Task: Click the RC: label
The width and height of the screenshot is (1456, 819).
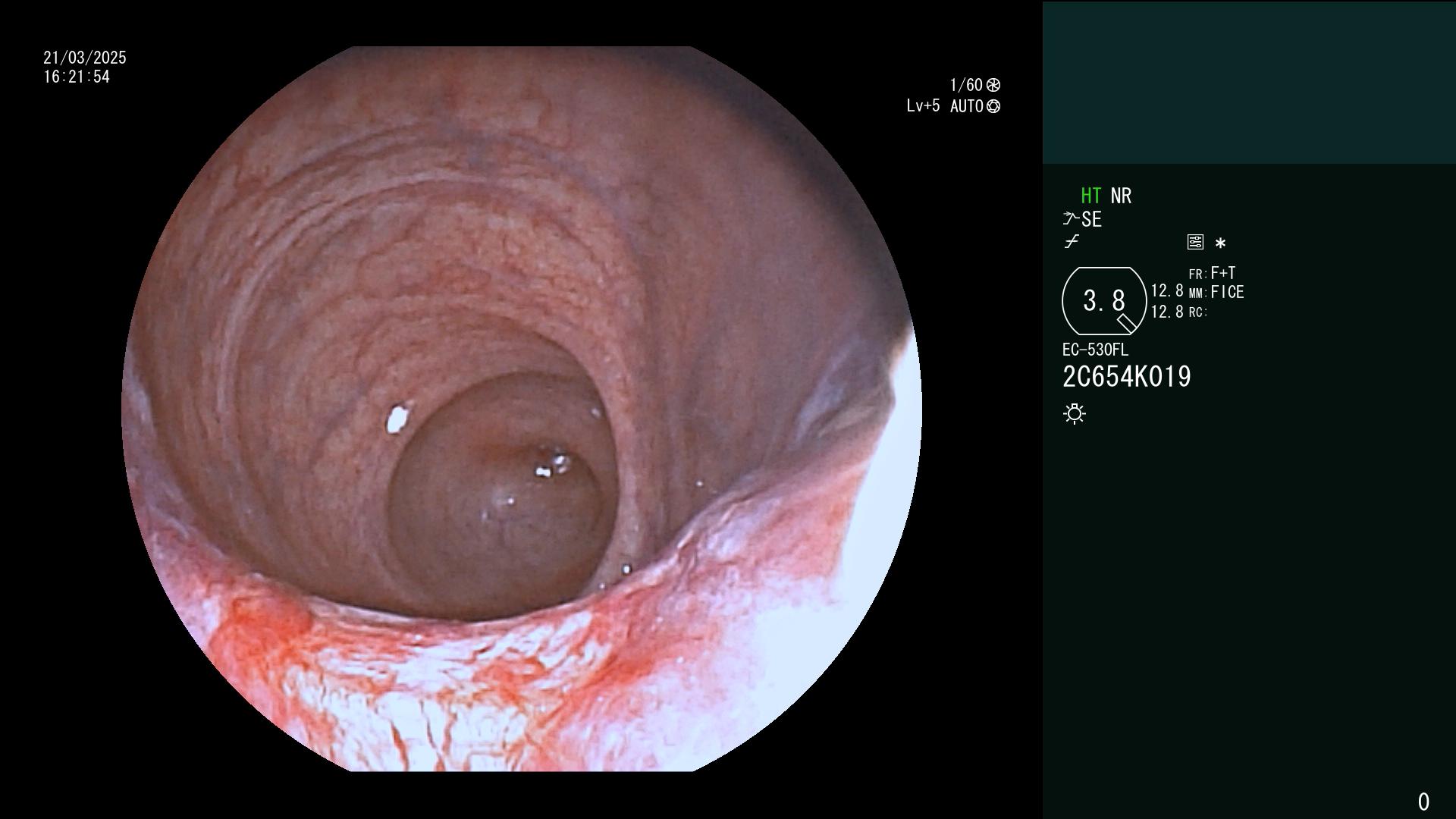Action: 1198,312
